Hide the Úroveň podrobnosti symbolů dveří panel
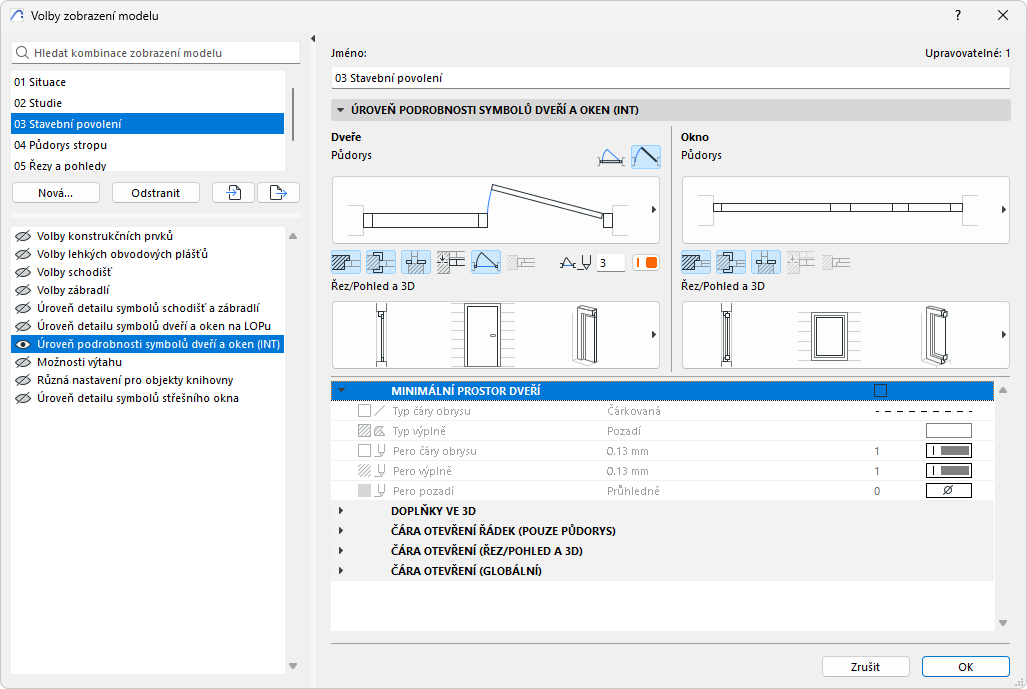The image size is (1027, 689). [x=23, y=344]
